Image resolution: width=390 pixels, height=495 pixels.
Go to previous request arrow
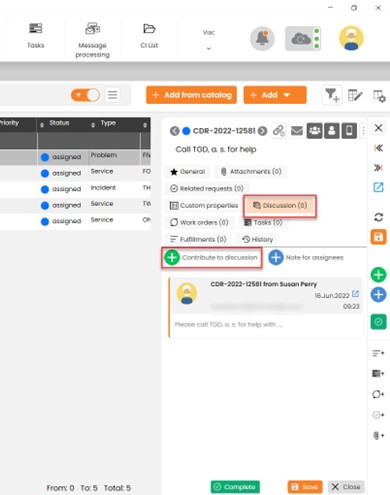pos(174,131)
